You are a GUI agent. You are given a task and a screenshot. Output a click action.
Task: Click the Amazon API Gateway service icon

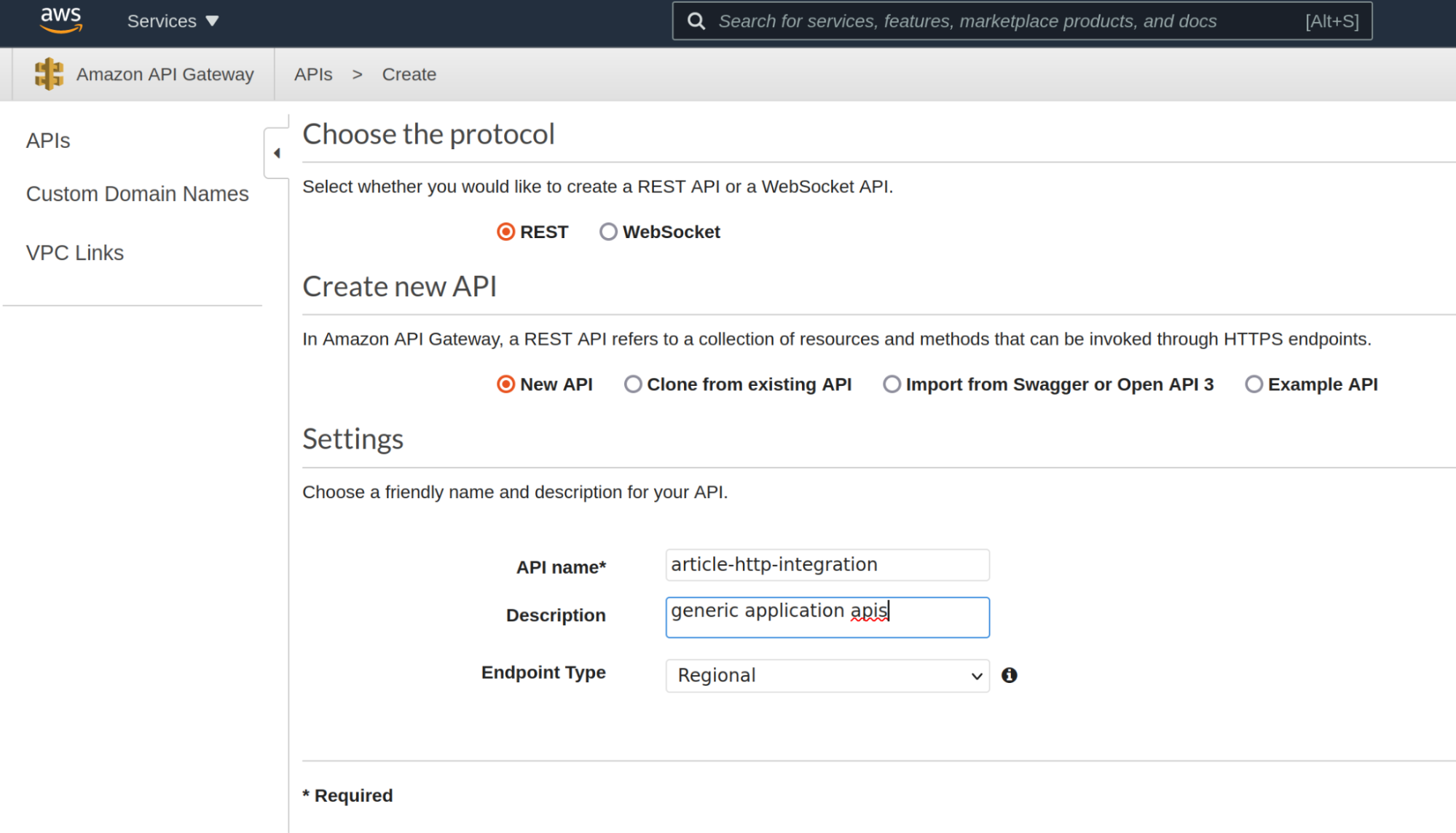49,74
